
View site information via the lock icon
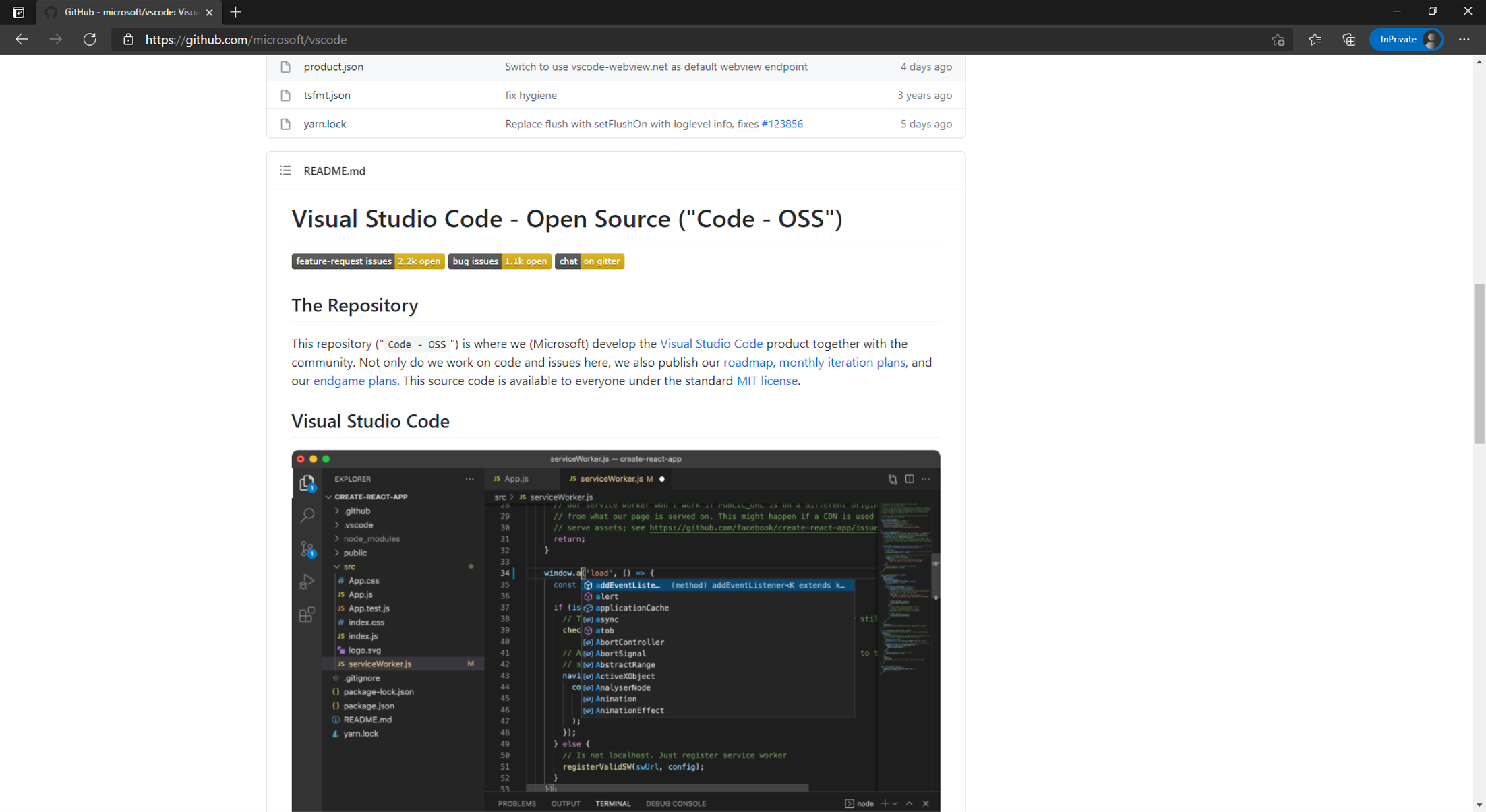[x=128, y=40]
